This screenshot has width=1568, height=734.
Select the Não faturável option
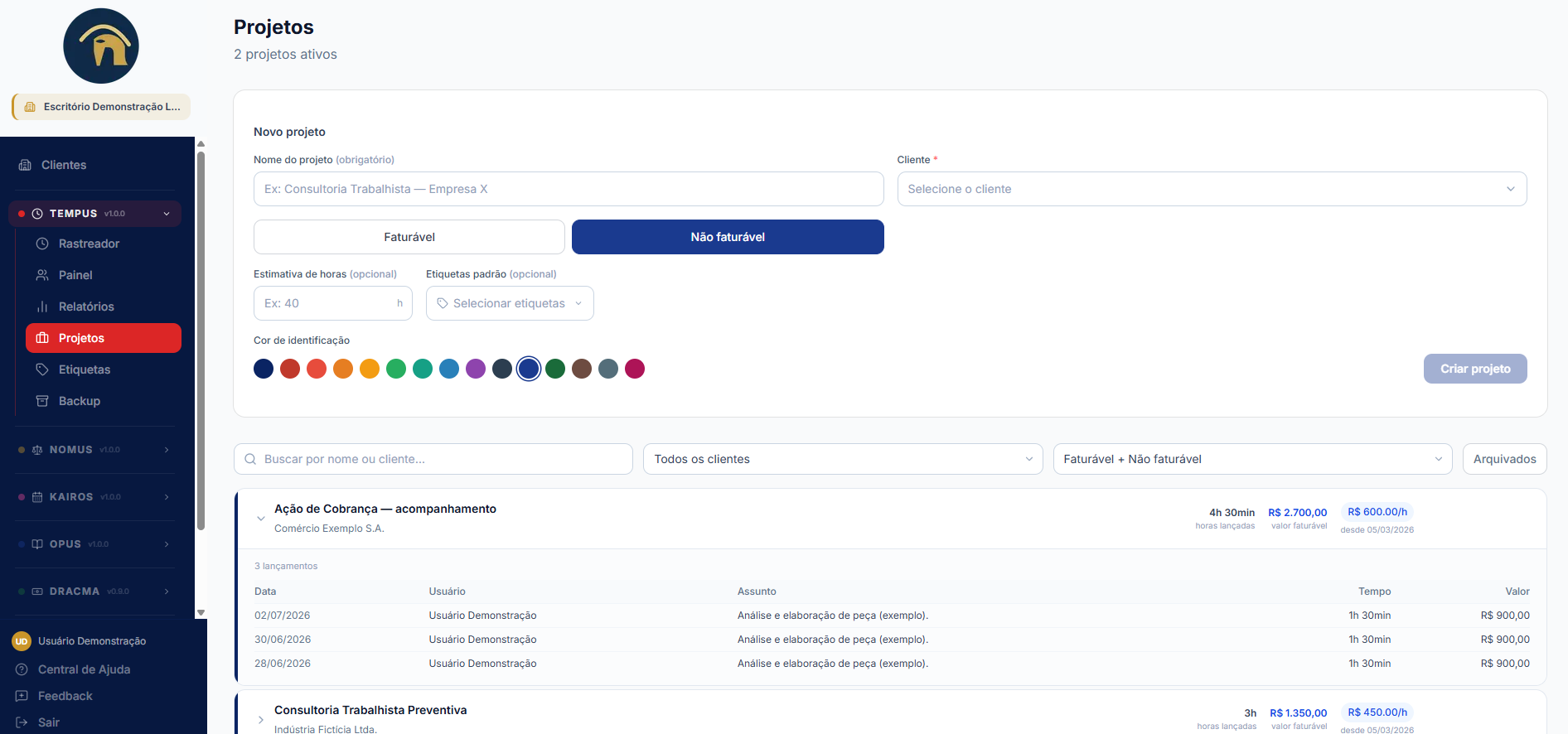pos(728,237)
